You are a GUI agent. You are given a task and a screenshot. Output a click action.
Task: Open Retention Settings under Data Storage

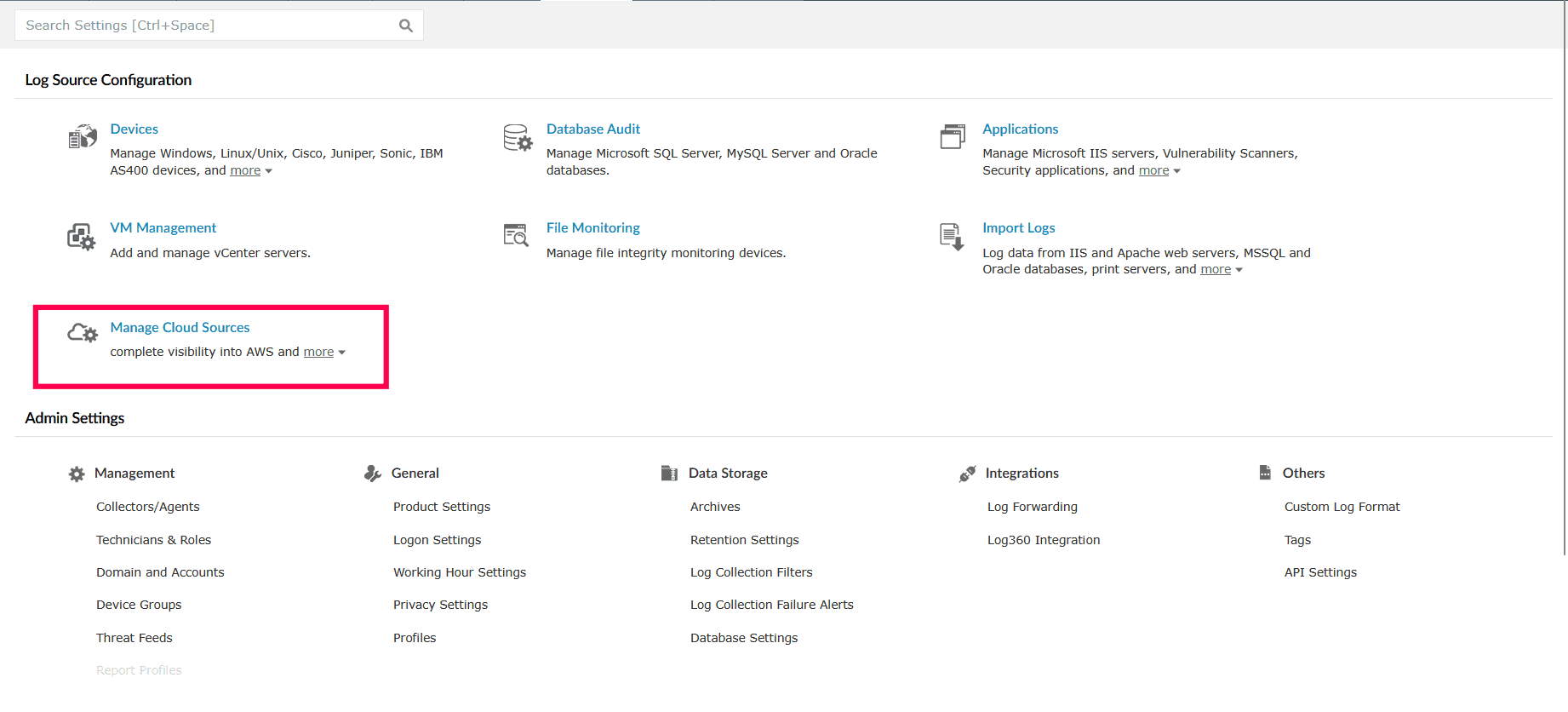(744, 540)
